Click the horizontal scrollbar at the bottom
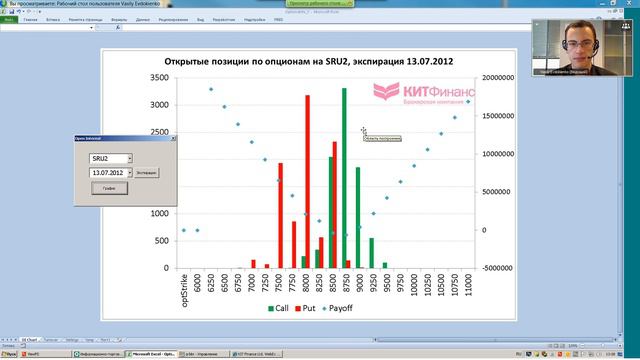Screen dimensions: 640x360 [496, 340]
